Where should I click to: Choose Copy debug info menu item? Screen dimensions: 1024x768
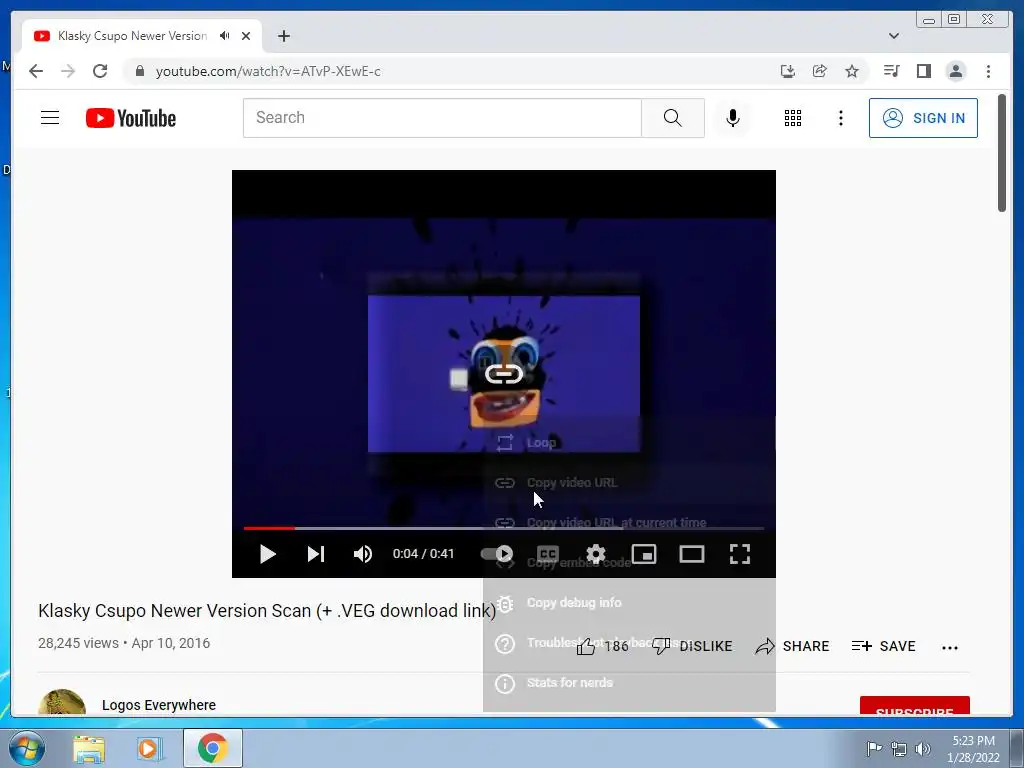[629, 603]
